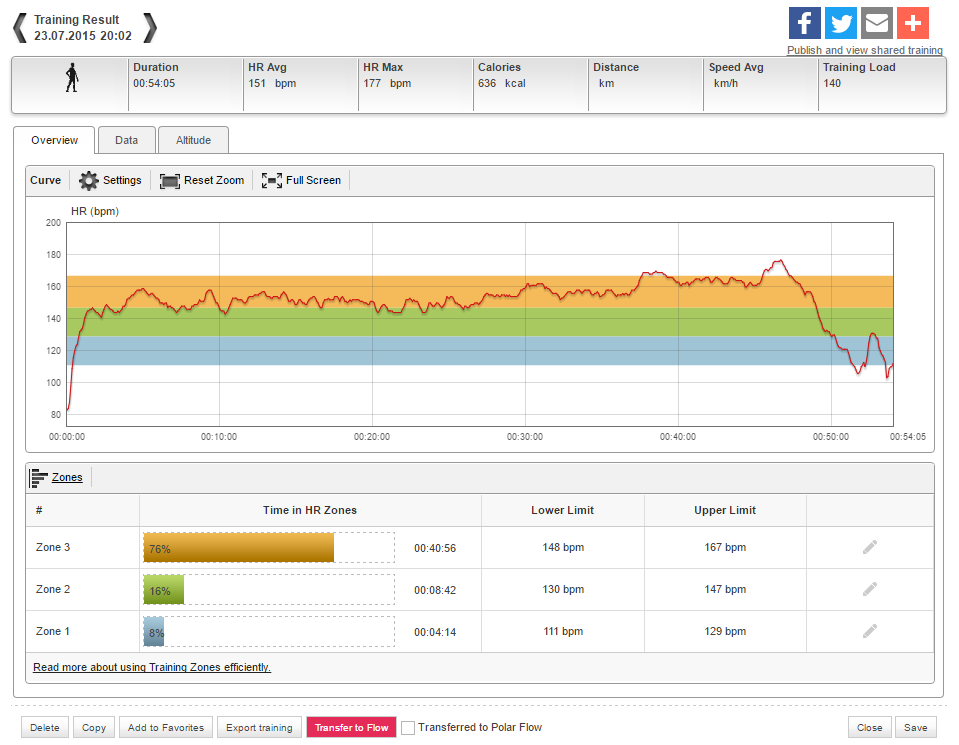Image resolution: width=959 pixels, height=745 pixels.
Task: Switch to the Data tab
Action: (x=127, y=140)
